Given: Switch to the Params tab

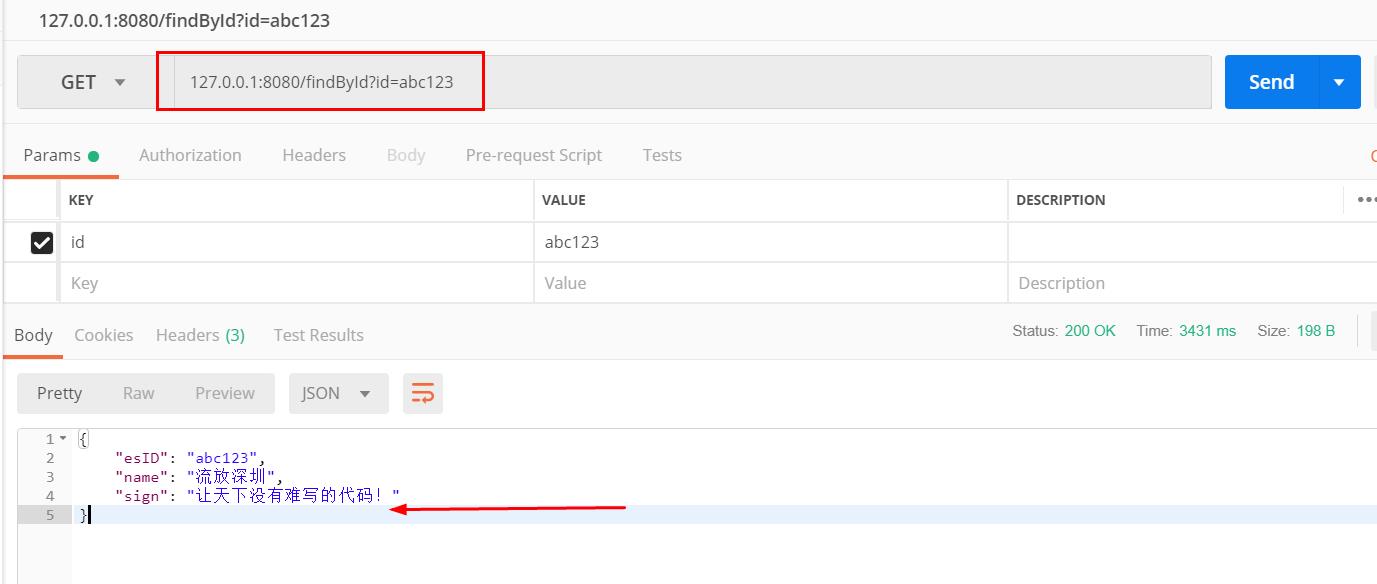Looking at the screenshot, I should click(61, 155).
